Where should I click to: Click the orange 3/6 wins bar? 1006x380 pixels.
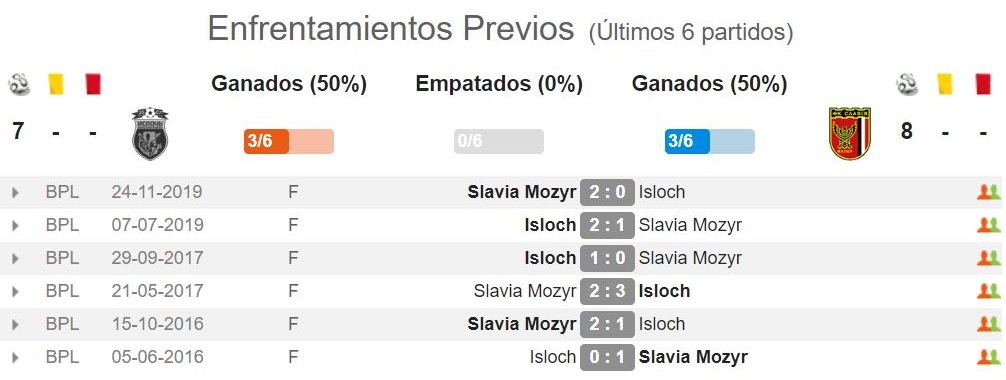pyautogui.click(x=289, y=141)
